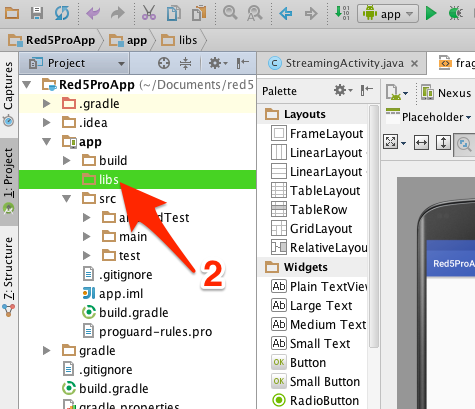Click the Replace magnifier icon
Screen dimensions: 475x409
point(255,13)
